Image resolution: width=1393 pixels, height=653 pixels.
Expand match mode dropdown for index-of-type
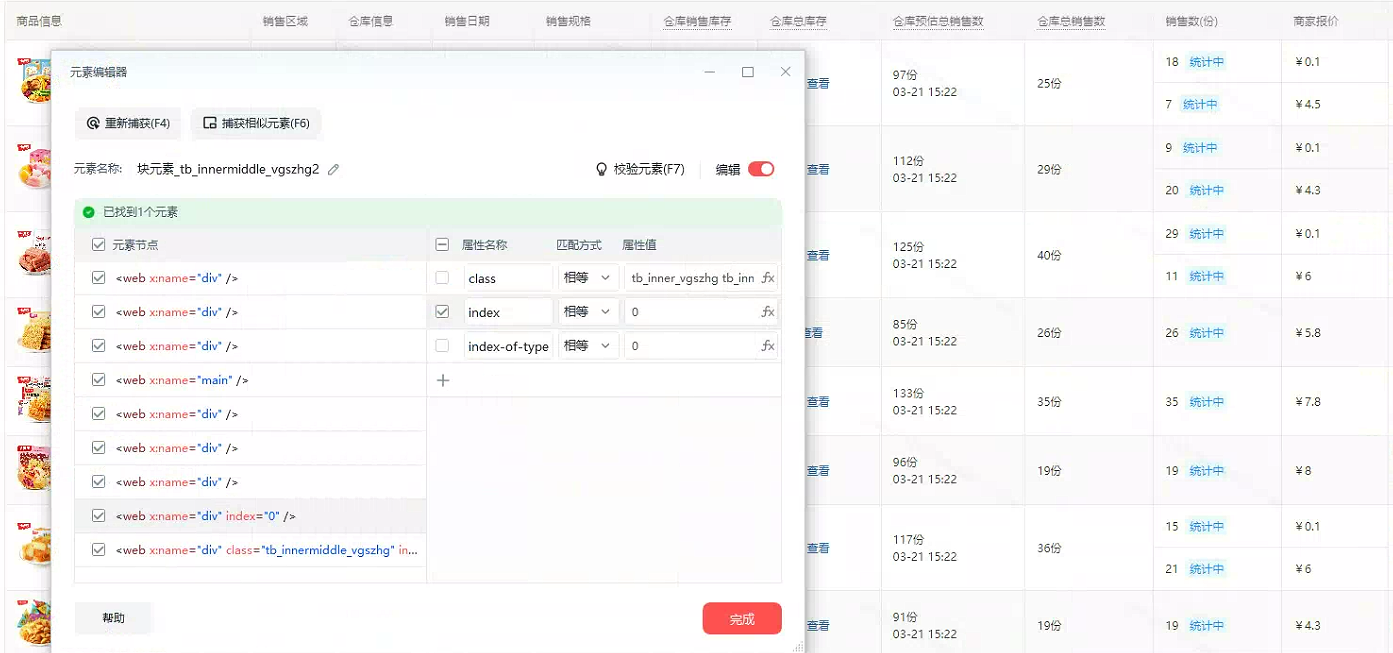(587, 346)
